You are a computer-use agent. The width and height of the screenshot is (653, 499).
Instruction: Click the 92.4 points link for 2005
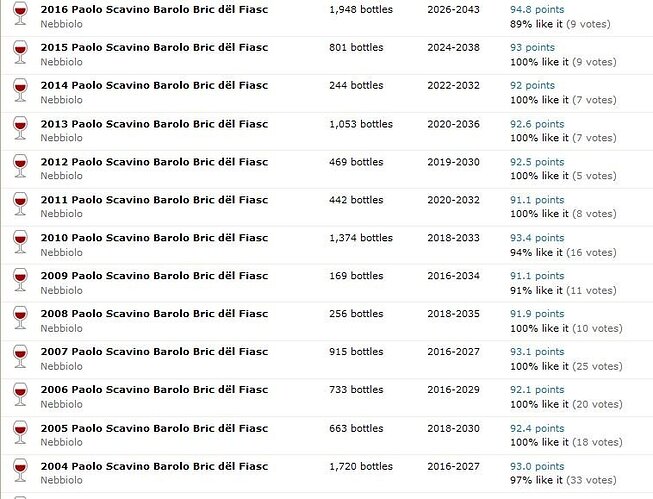pos(537,429)
